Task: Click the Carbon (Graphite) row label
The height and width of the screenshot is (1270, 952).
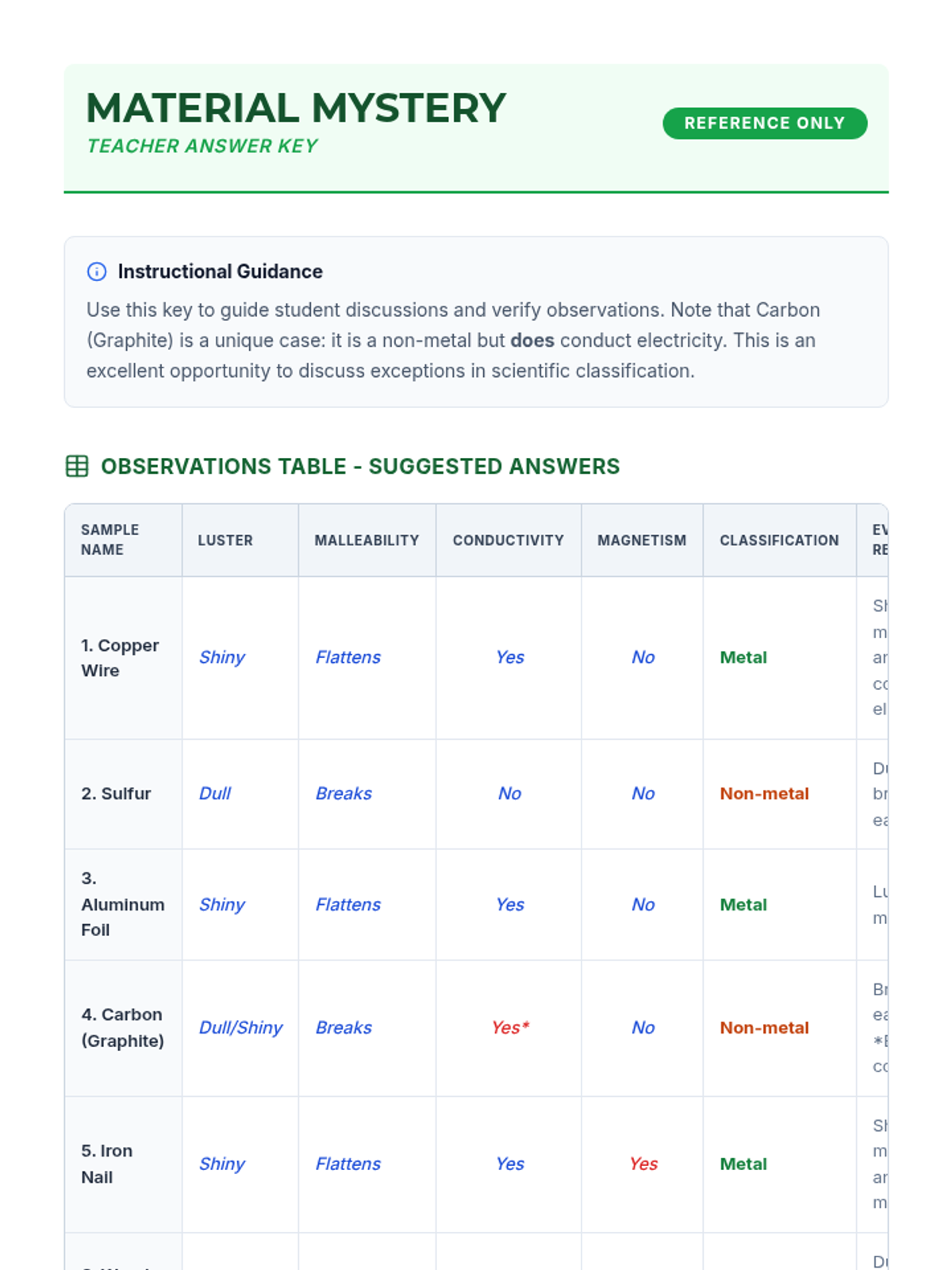Action: (122, 1028)
